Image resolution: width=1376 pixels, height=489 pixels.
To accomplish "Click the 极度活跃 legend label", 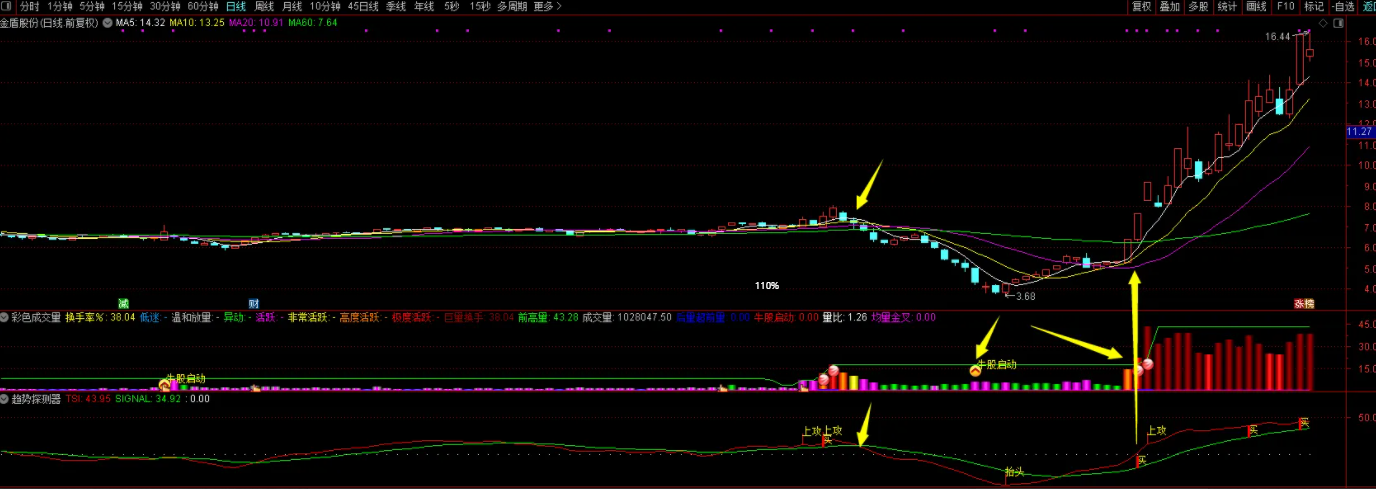I will [411, 317].
